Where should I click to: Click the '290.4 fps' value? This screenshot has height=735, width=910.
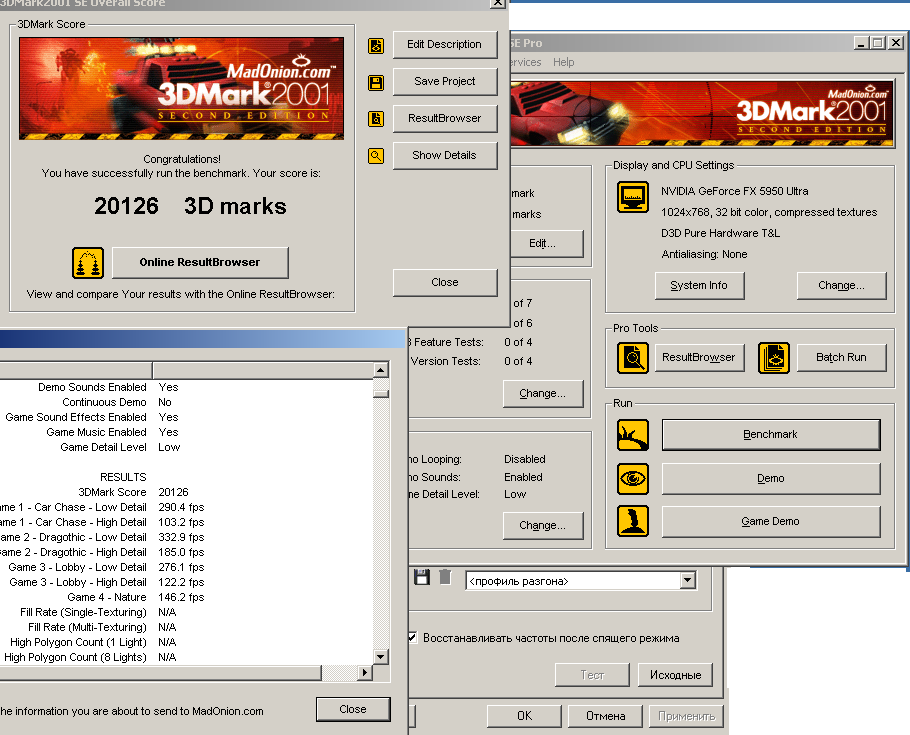point(181,507)
